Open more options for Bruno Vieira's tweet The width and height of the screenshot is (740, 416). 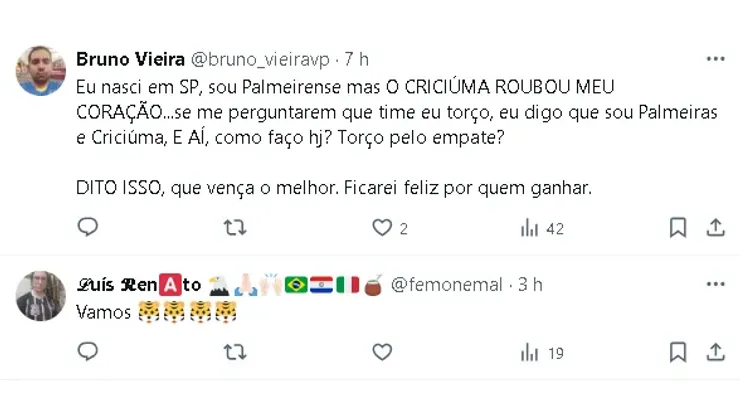(715, 59)
